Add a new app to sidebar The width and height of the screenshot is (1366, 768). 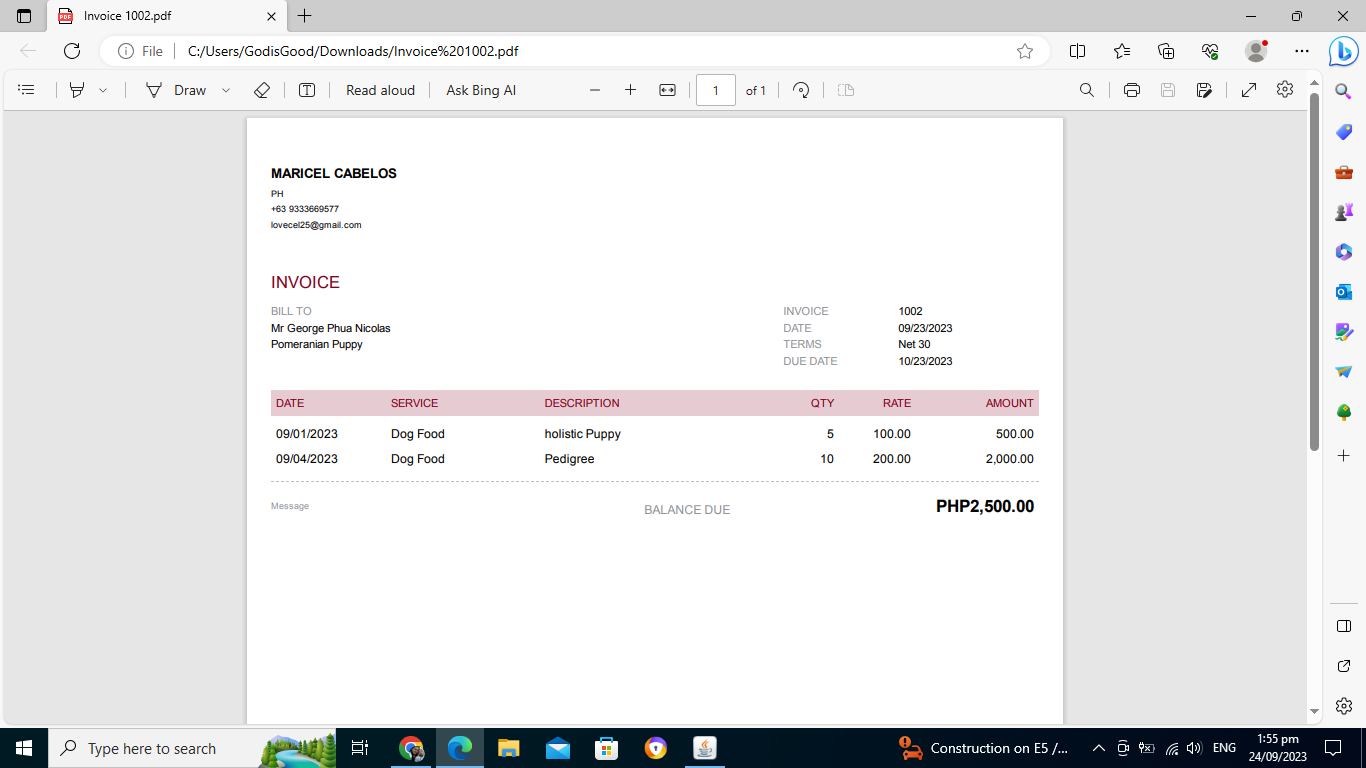[x=1344, y=455]
